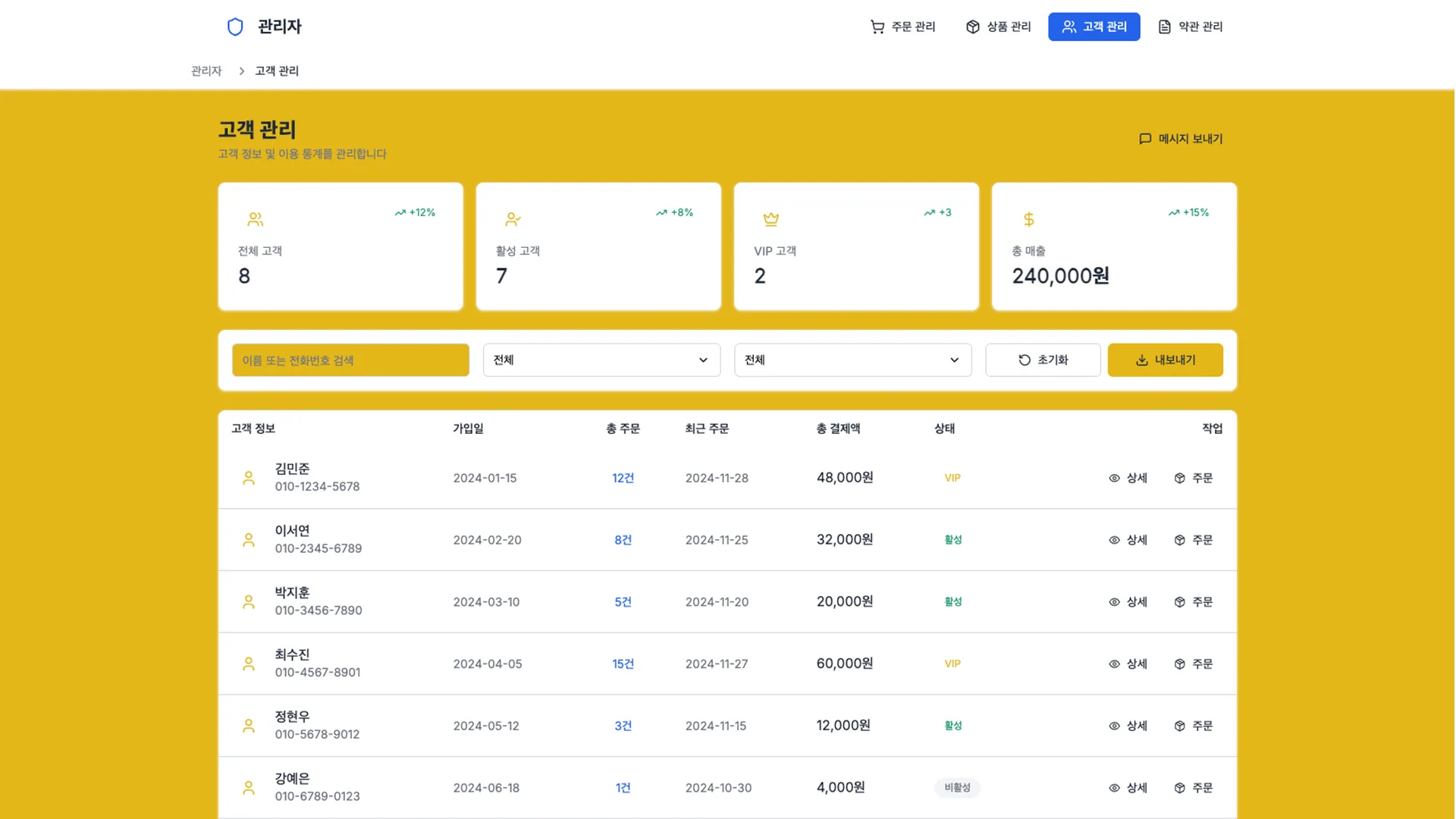Screen dimensions: 1456x819
Task: Click the VIP badge in 최수진's row
Action: click(952, 664)
